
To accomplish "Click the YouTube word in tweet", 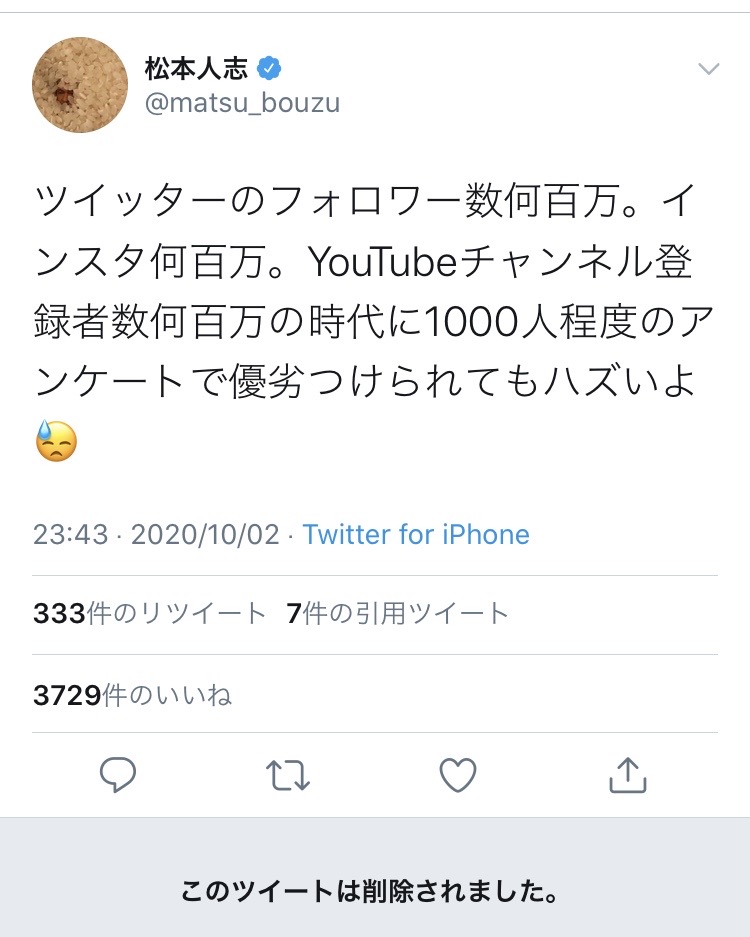I will [x=382, y=262].
